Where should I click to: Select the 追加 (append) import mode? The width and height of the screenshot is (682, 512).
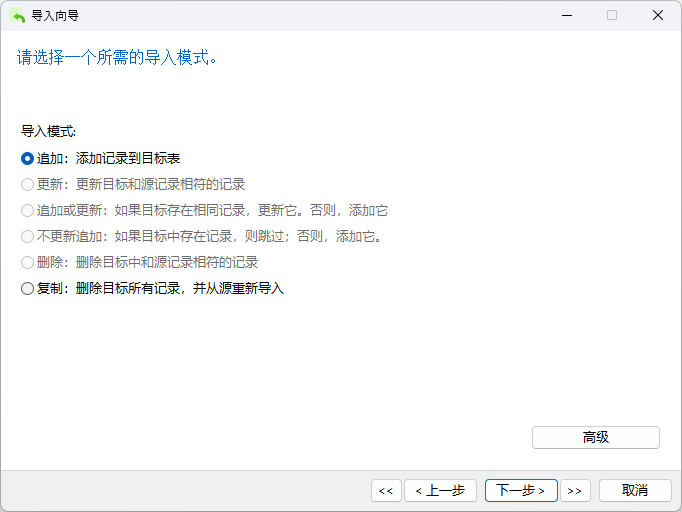click(x=28, y=158)
